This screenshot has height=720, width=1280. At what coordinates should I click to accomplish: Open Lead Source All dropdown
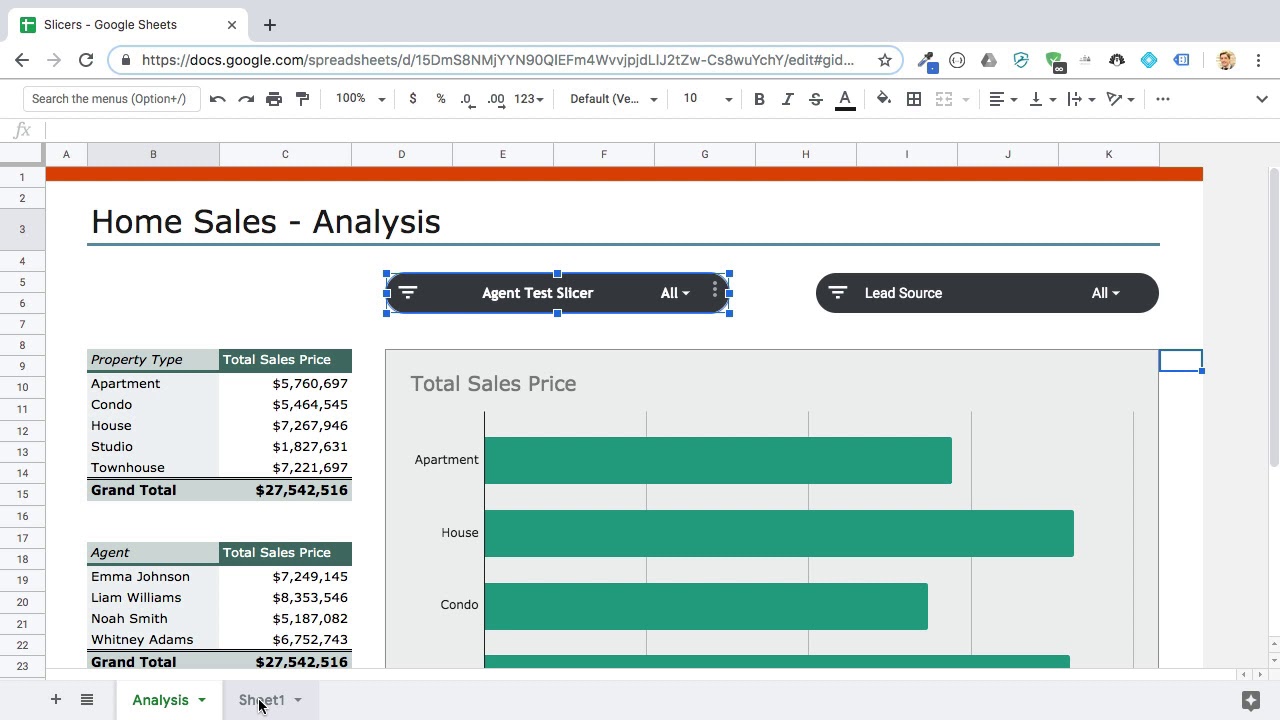pyautogui.click(x=1105, y=293)
